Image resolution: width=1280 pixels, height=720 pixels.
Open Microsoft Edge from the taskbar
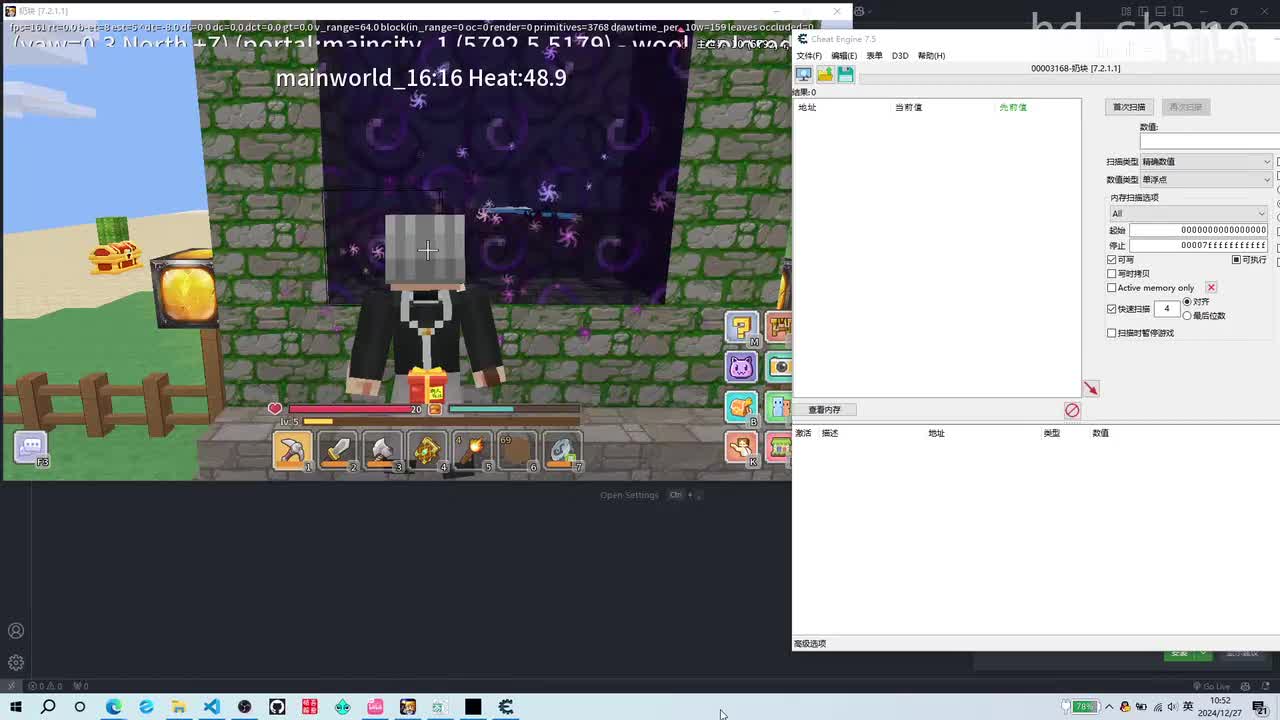(x=114, y=707)
